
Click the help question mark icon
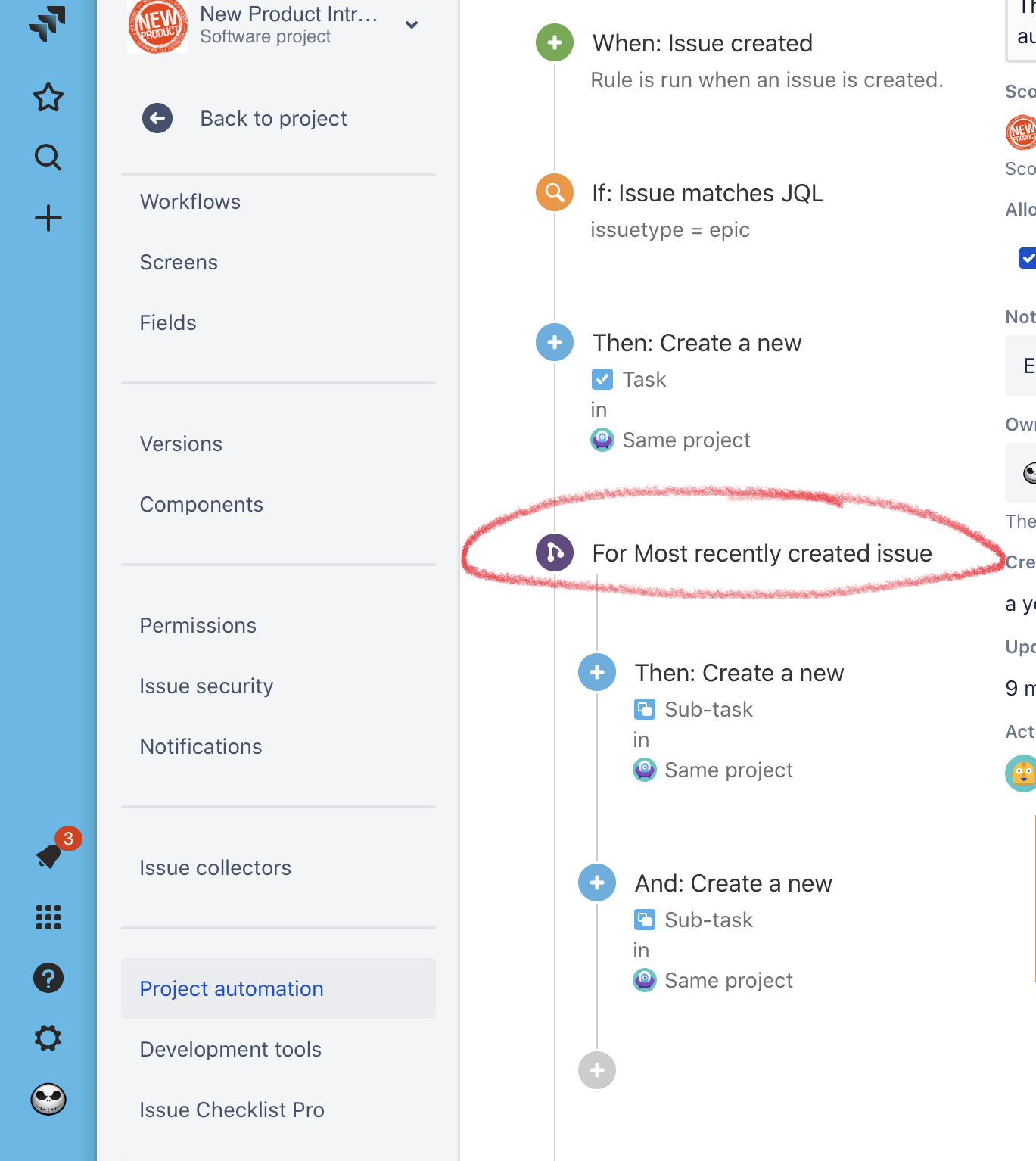point(48,978)
